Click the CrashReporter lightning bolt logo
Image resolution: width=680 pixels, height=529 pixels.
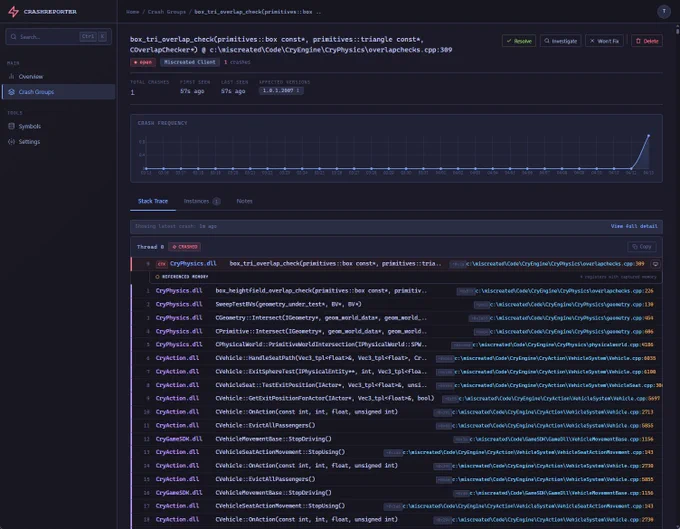point(13,12)
